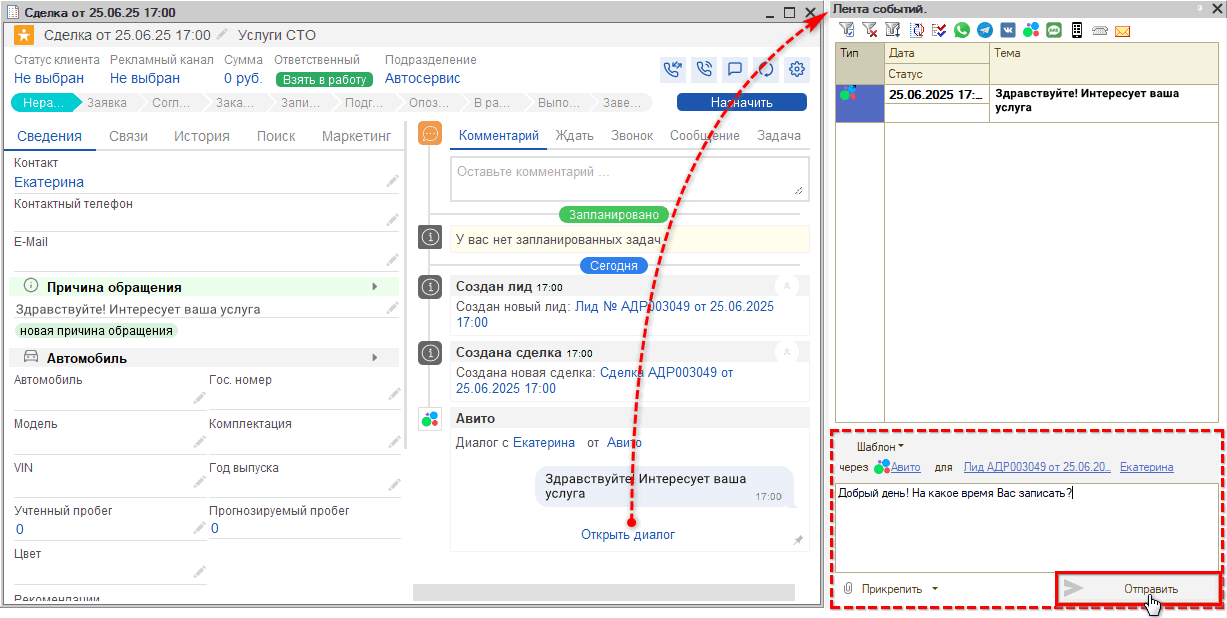The image size is (1227, 618).
Task: Open deal settings gear icon
Action: pyautogui.click(x=797, y=69)
